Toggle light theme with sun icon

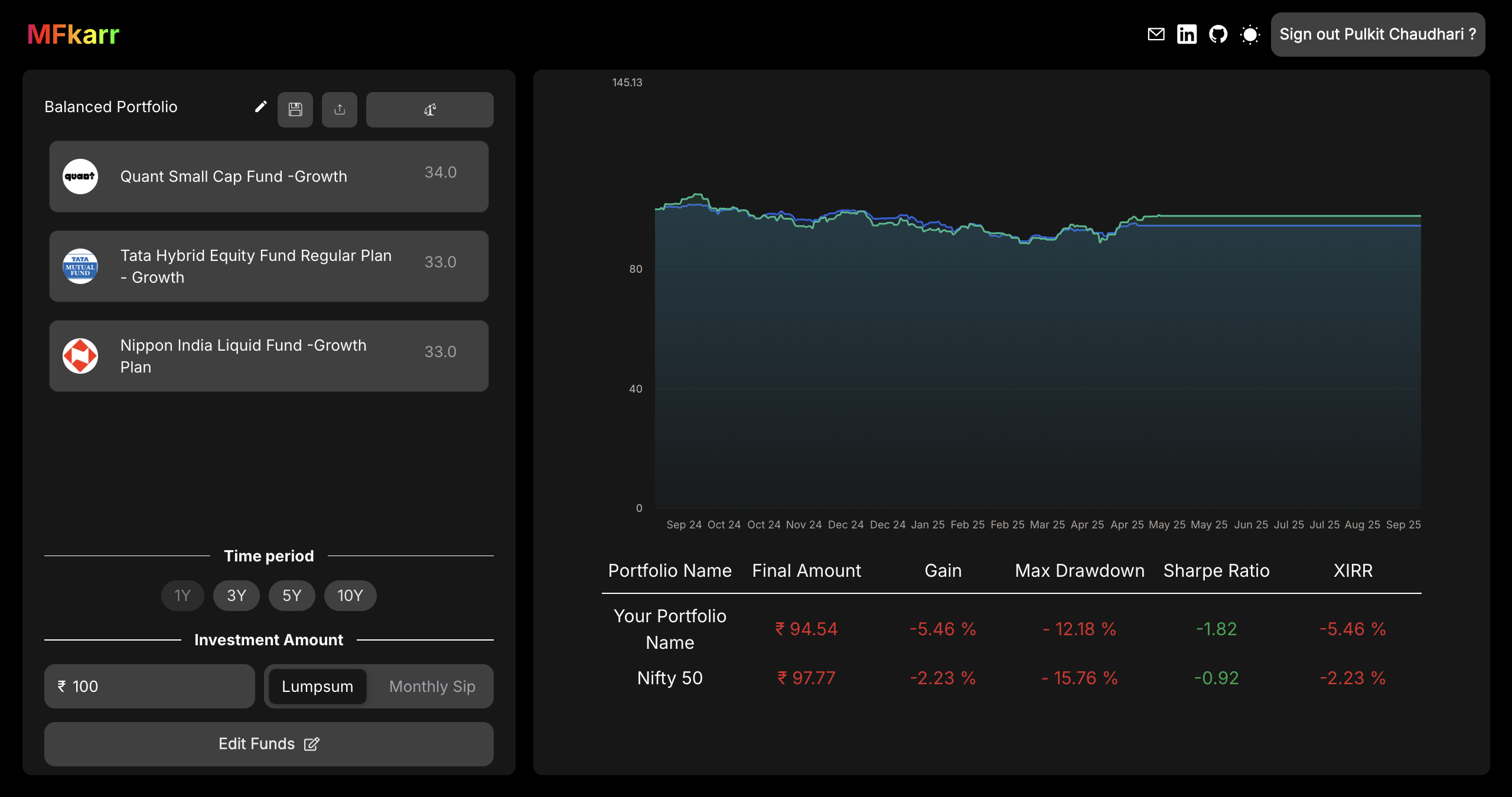pyautogui.click(x=1250, y=34)
